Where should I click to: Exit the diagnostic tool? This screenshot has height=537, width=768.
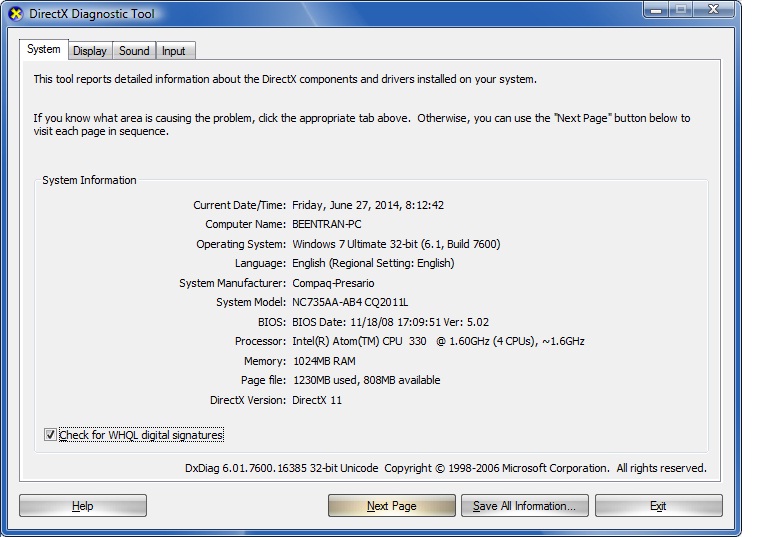(x=659, y=506)
